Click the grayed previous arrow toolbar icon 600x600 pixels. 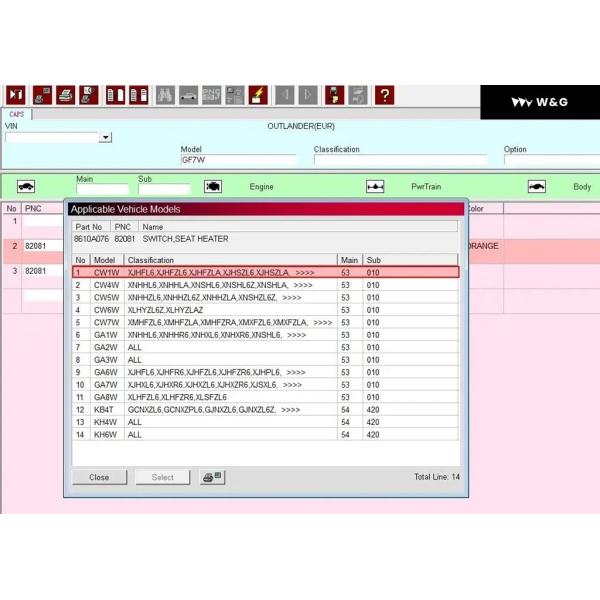pyautogui.click(x=285, y=95)
